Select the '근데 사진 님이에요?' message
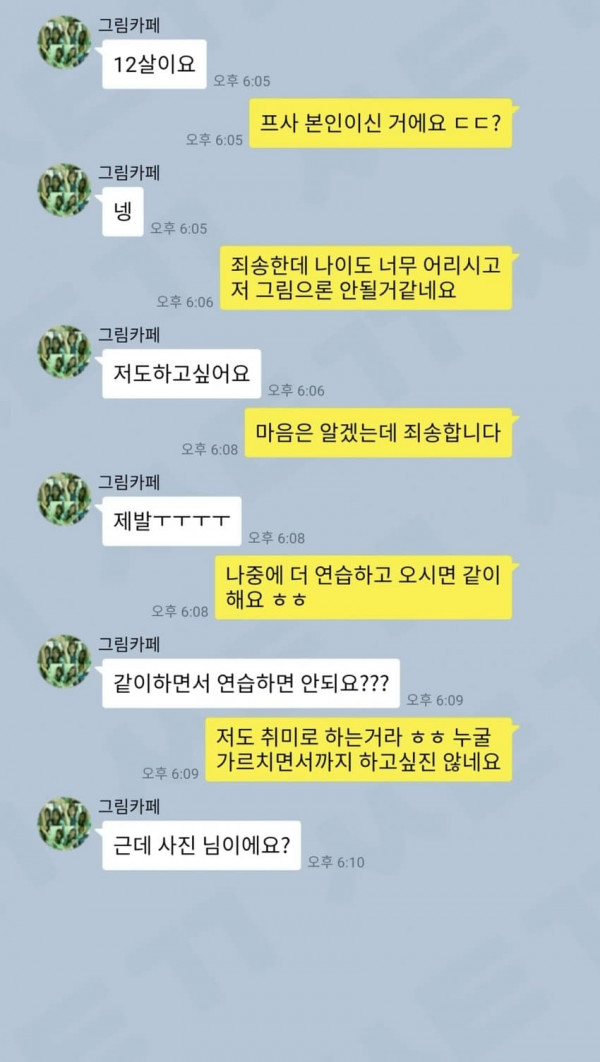Screen dimensions: 600x1062 tap(201, 845)
